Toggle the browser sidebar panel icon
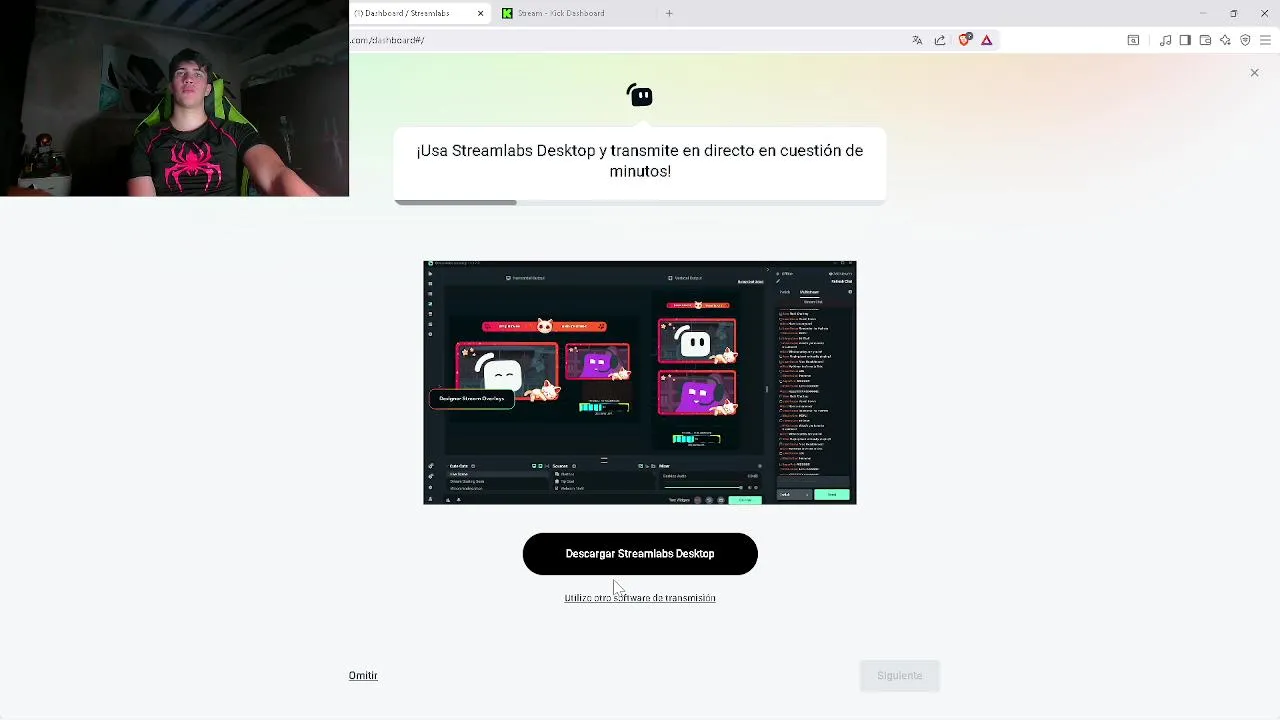The height and width of the screenshot is (720, 1280). coord(1185,40)
